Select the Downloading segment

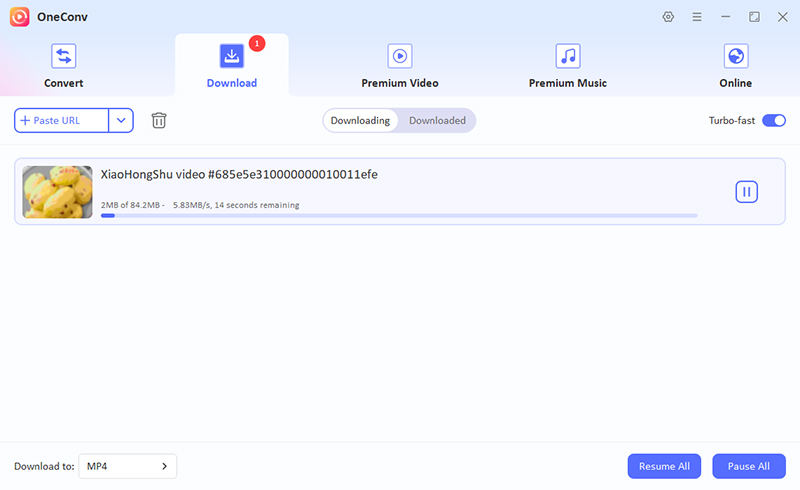[x=360, y=120]
